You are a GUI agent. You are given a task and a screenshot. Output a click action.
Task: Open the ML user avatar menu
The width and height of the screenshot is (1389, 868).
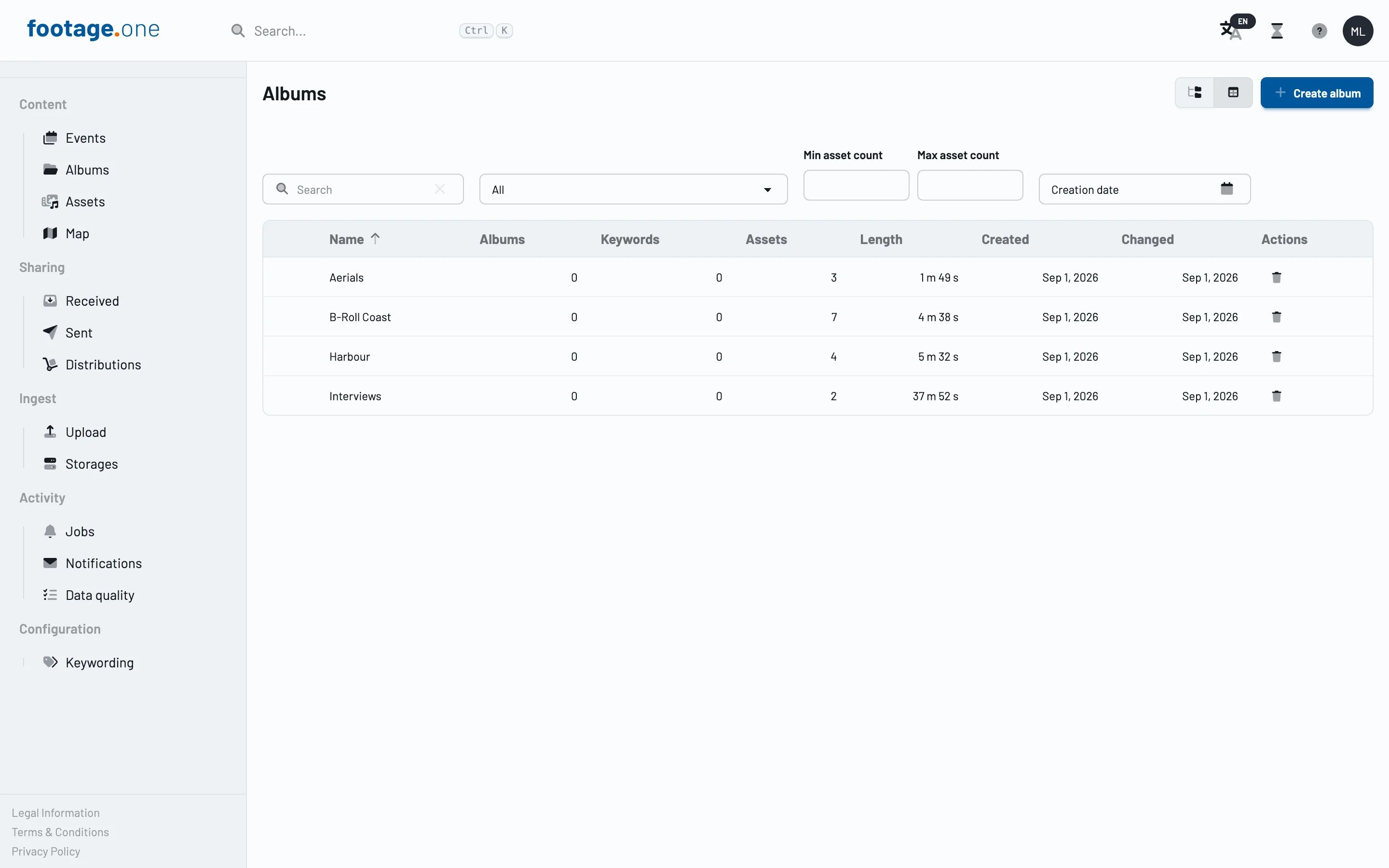coord(1358,31)
